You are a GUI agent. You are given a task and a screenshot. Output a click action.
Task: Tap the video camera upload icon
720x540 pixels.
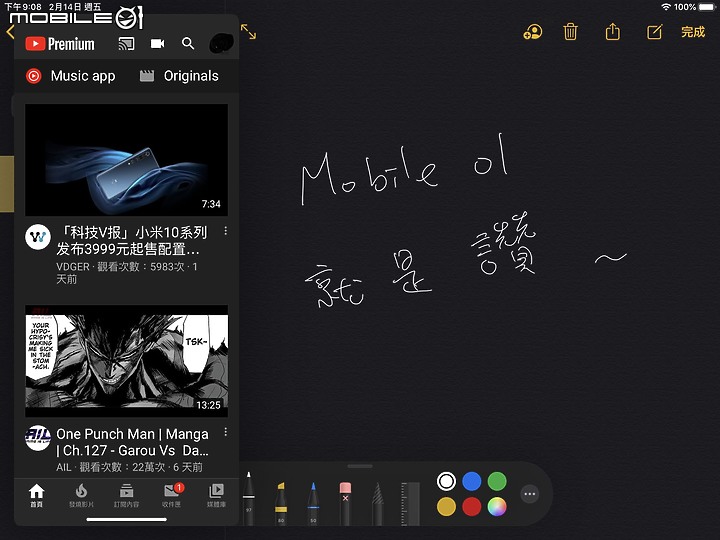point(158,44)
